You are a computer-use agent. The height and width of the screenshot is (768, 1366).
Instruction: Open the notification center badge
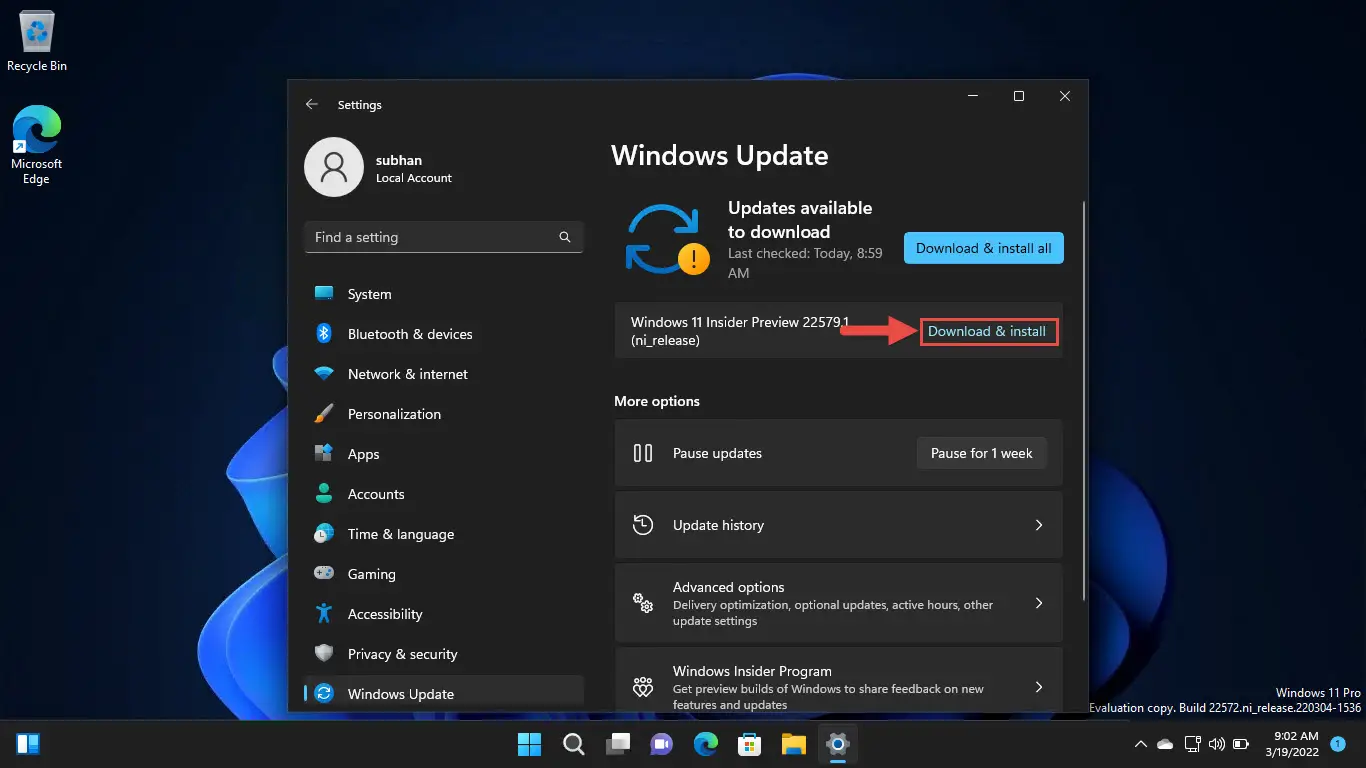coord(1337,744)
